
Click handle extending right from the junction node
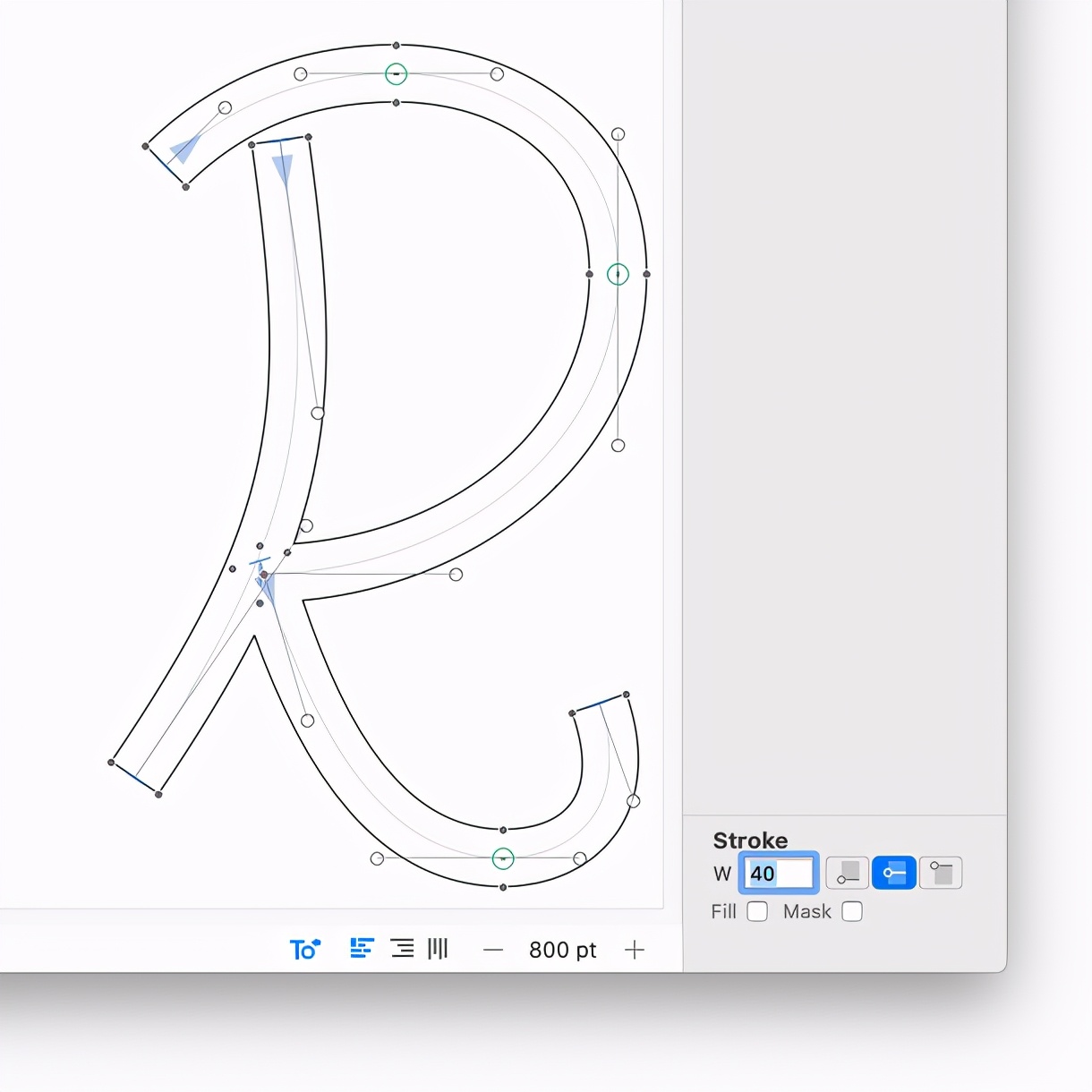[456, 575]
